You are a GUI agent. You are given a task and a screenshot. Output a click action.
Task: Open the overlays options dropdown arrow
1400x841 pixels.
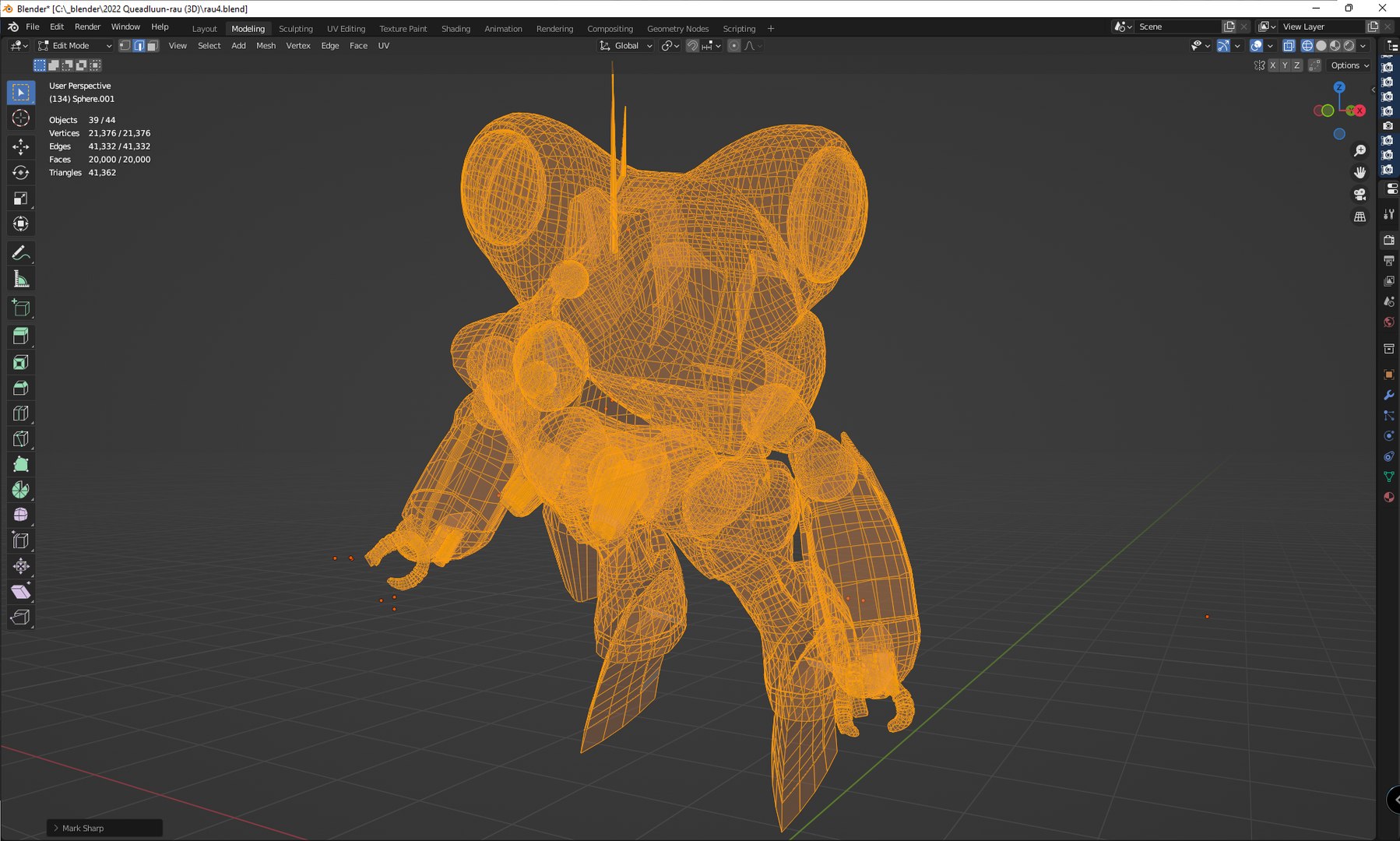(x=1270, y=46)
